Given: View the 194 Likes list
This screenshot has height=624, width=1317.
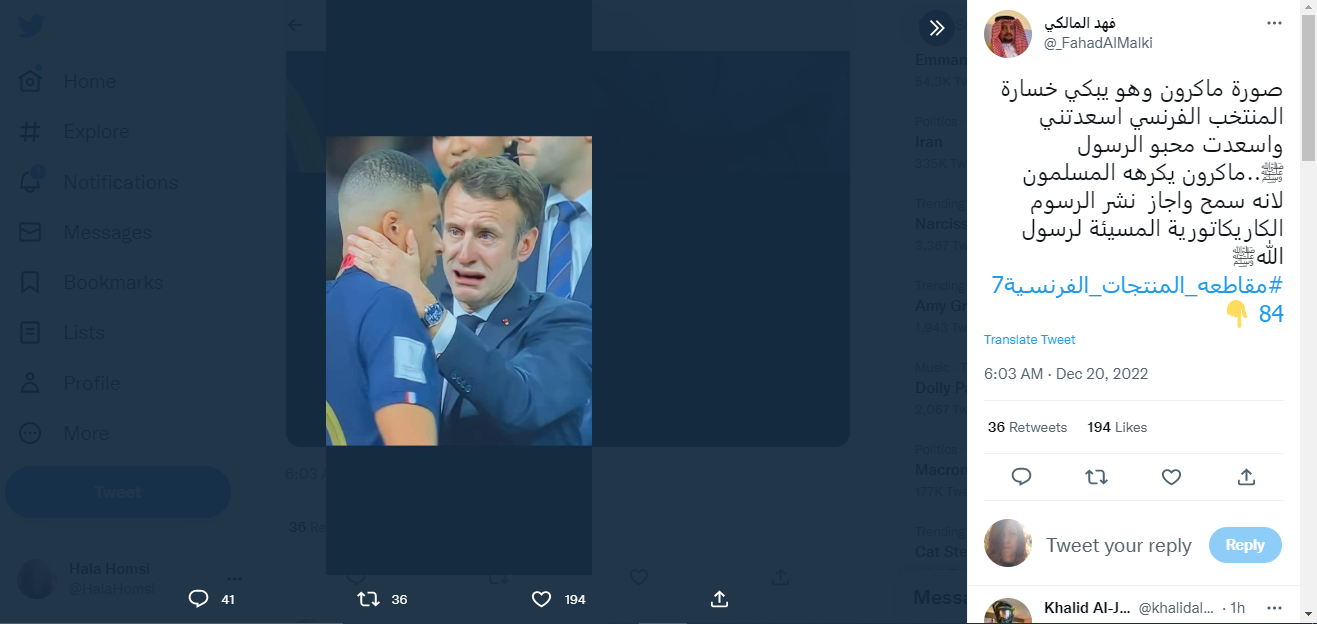Looking at the screenshot, I should pos(1117,427).
